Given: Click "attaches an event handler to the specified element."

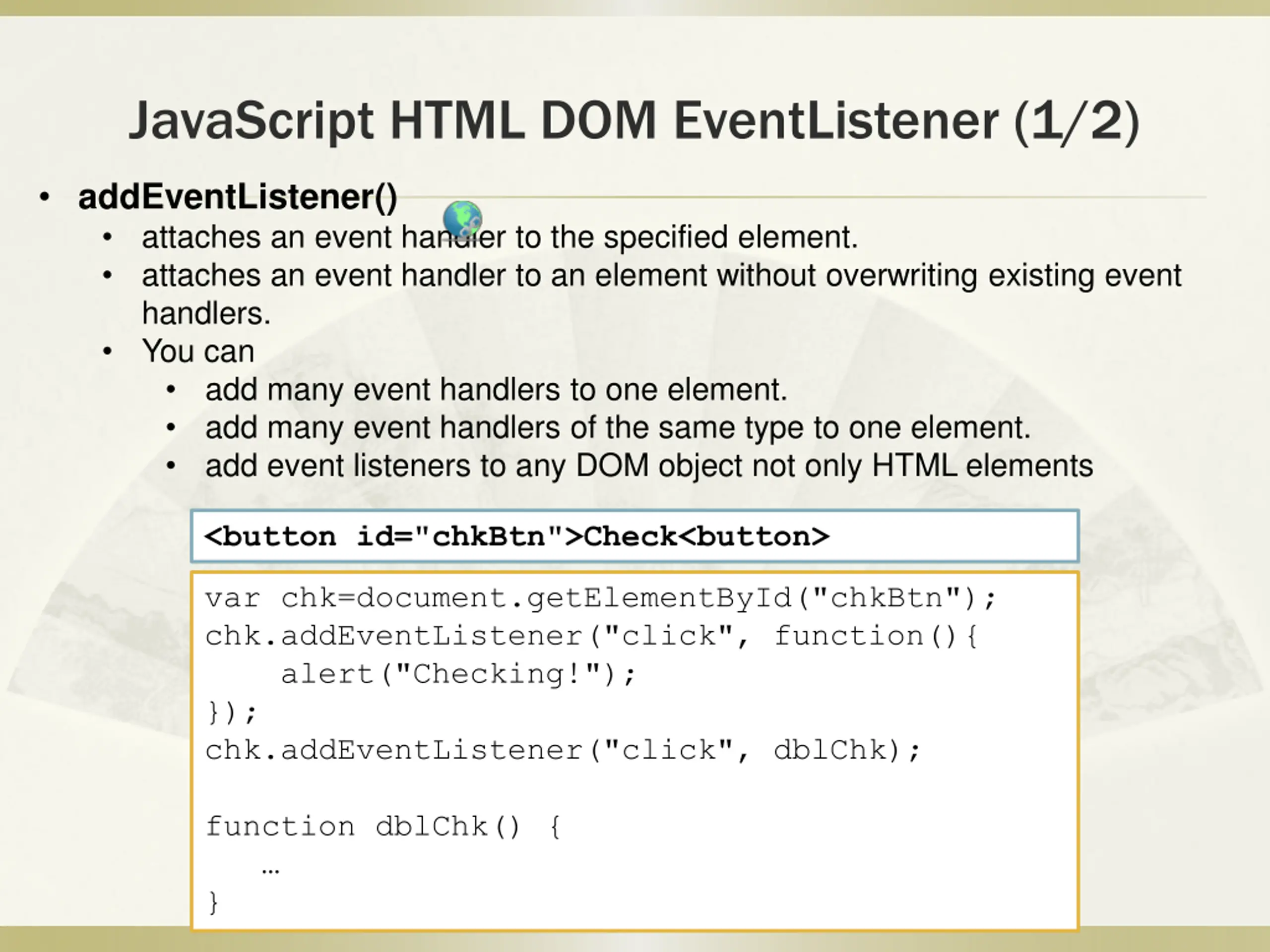Looking at the screenshot, I should (x=500, y=238).
